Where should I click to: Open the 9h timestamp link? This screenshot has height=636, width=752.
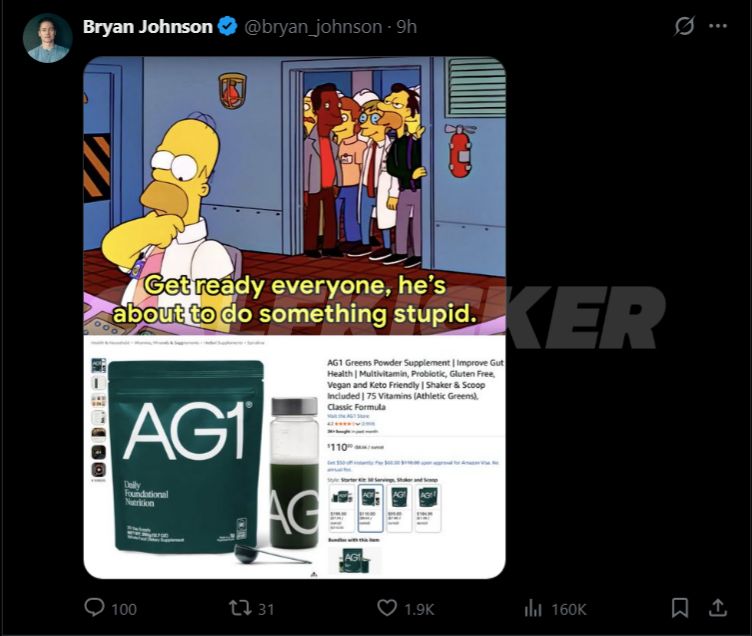pyautogui.click(x=407, y=27)
